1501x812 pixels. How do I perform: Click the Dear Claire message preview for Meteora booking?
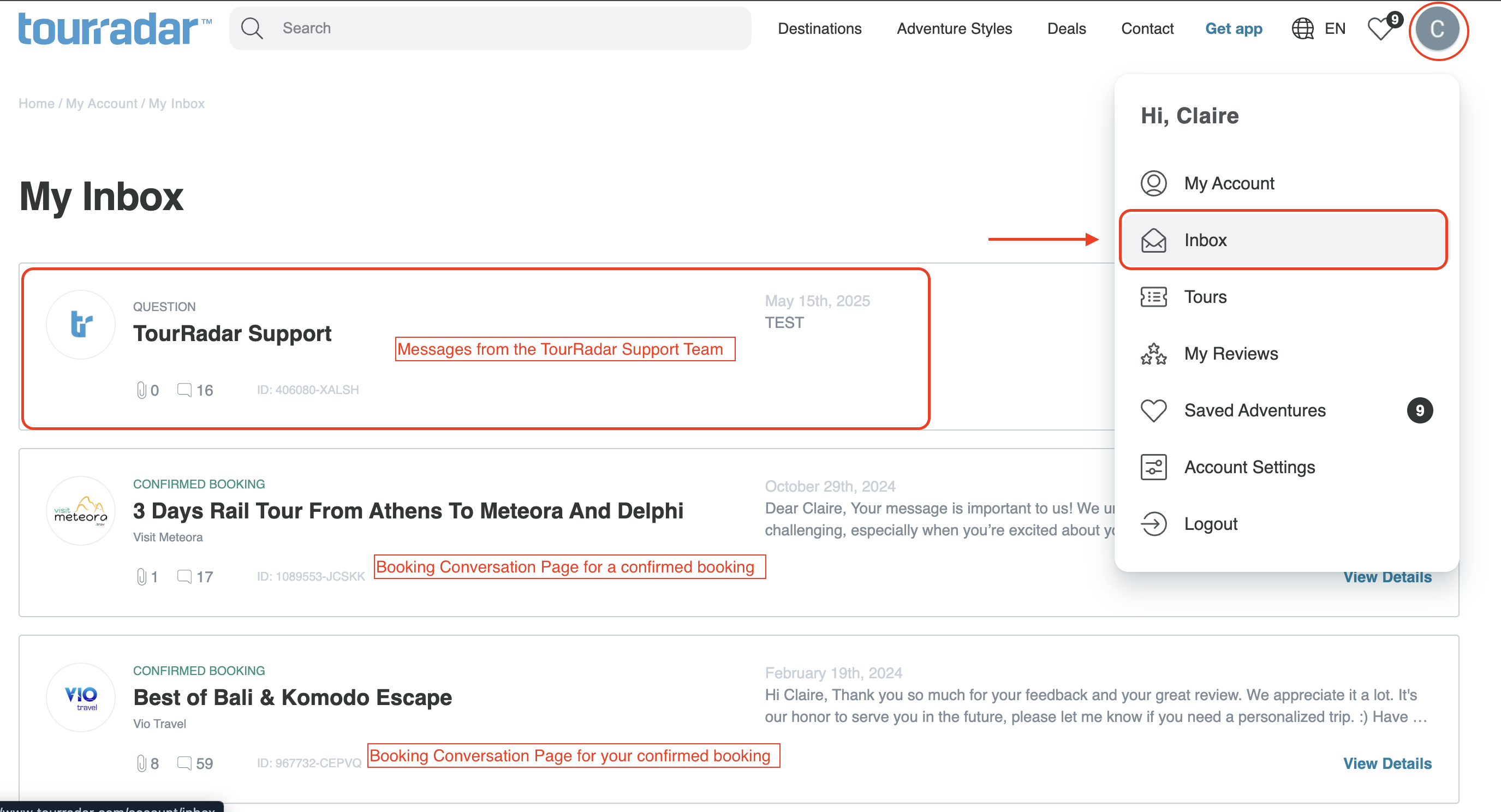(939, 519)
